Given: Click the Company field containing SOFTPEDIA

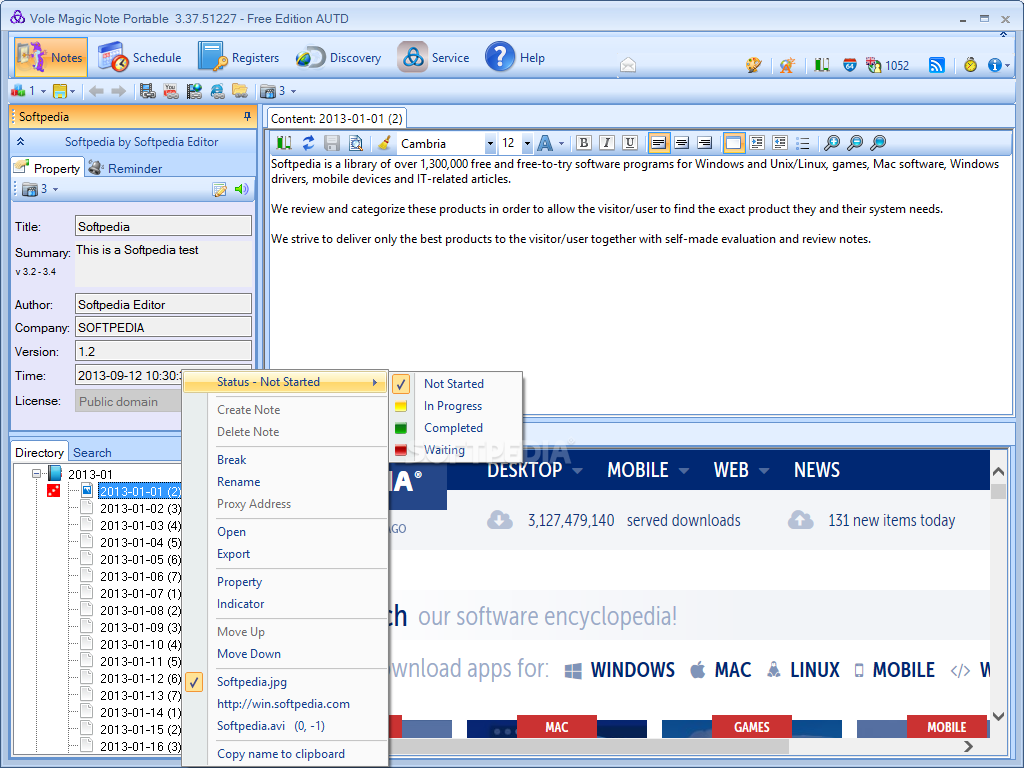Looking at the screenshot, I should pyautogui.click(x=163, y=327).
